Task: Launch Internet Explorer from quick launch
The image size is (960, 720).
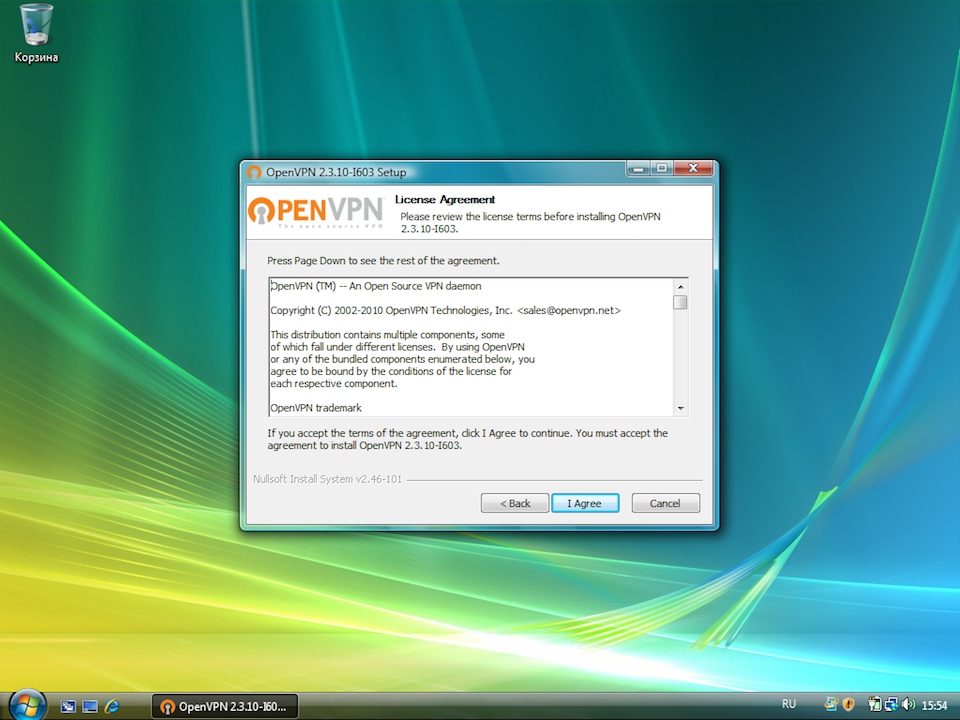Action: pos(111,707)
